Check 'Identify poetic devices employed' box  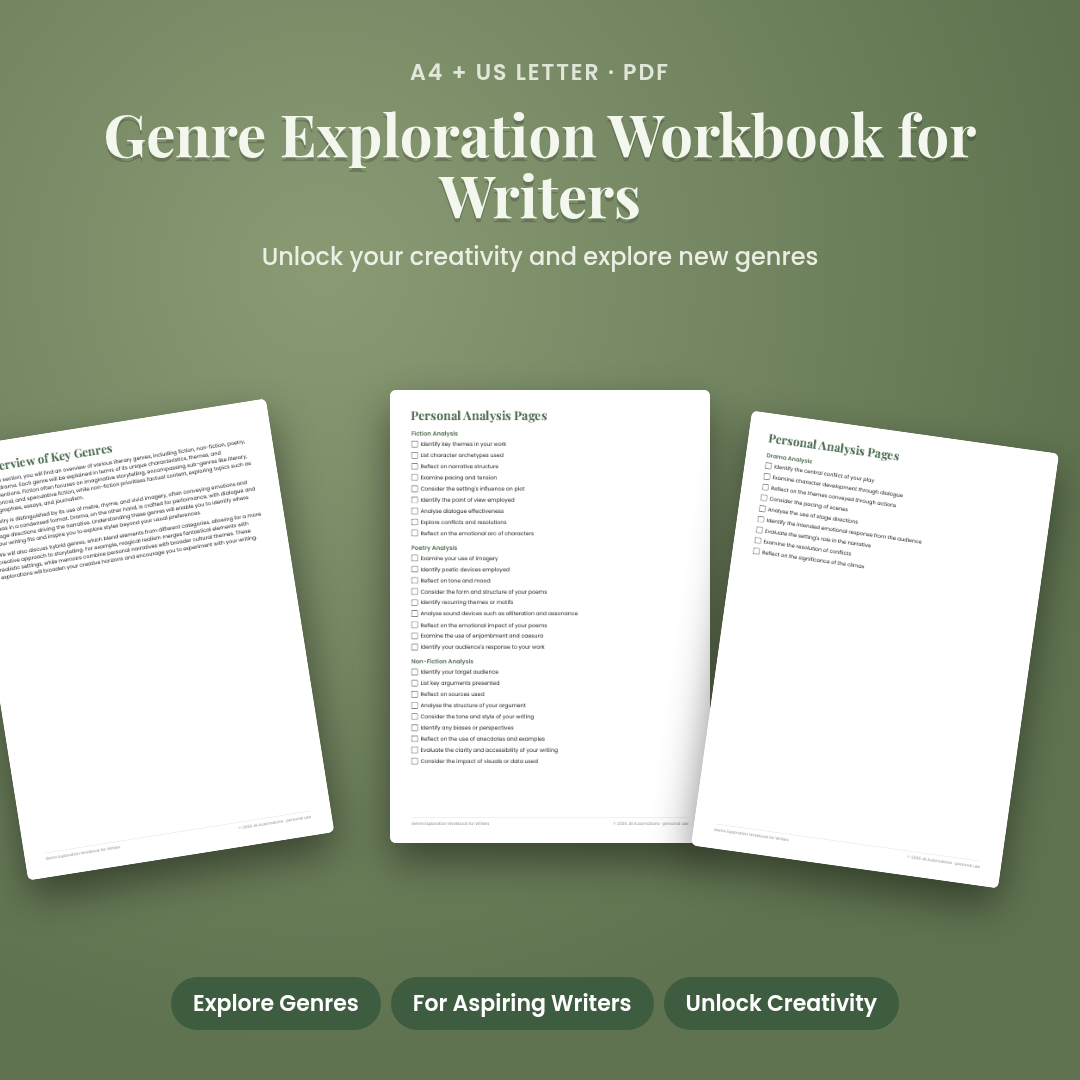click(415, 570)
